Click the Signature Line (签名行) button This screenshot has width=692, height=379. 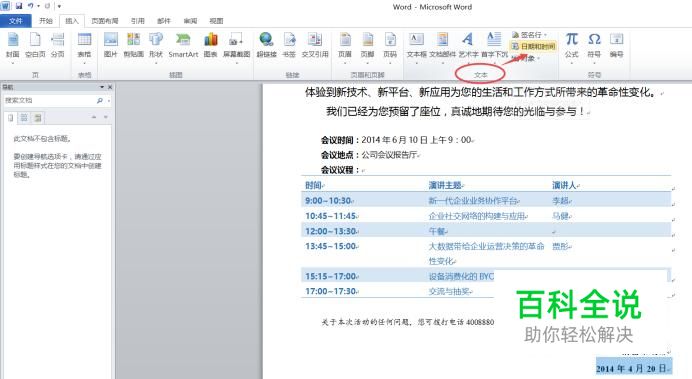pos(530,34)
